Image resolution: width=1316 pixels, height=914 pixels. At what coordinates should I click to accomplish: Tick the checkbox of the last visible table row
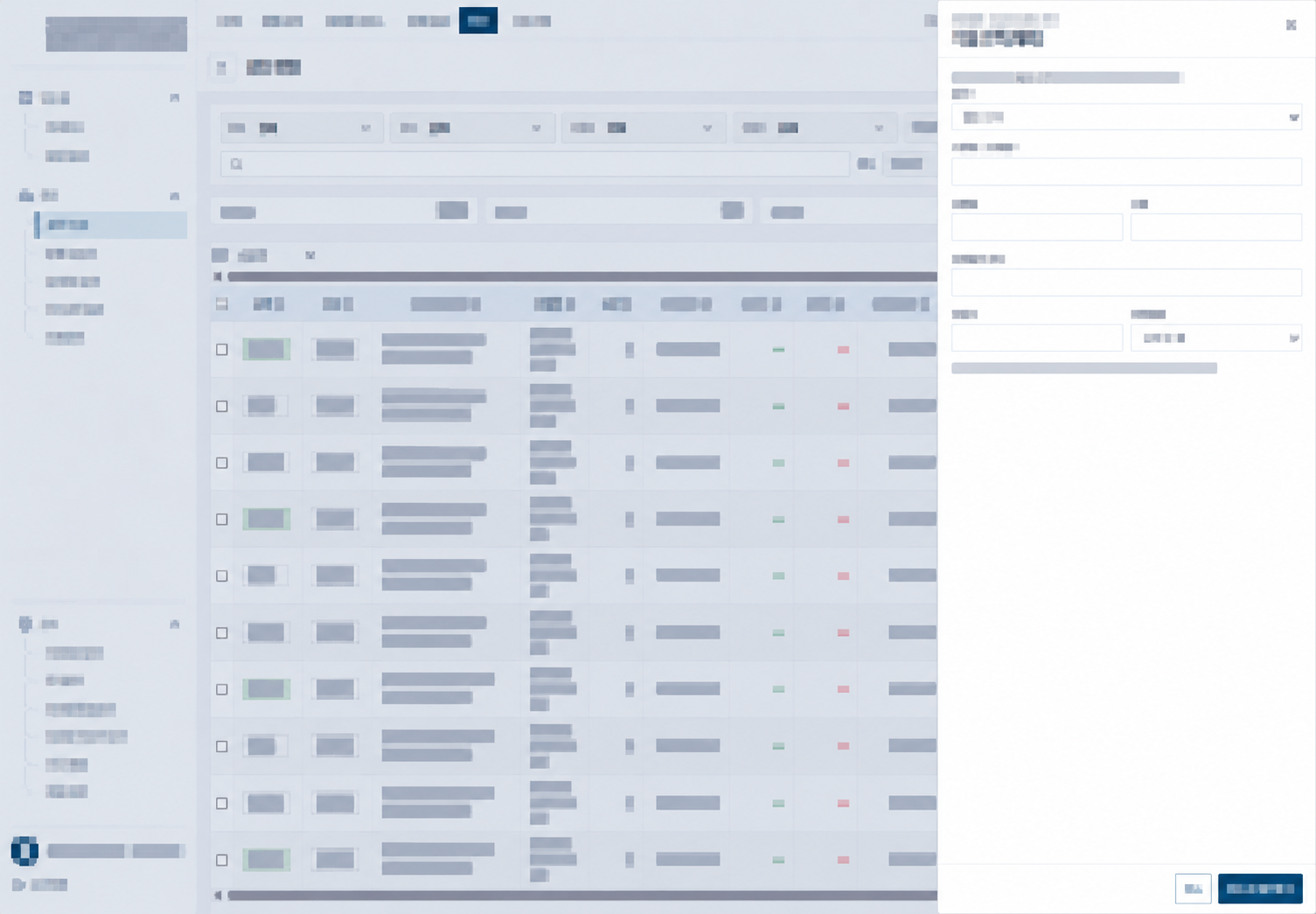point(222,861)
